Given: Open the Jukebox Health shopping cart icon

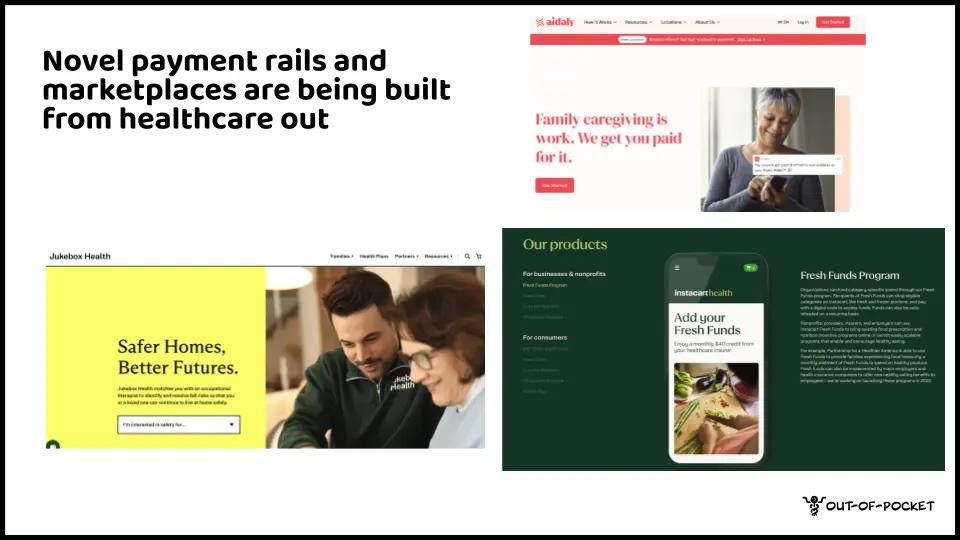Looking at the screenshot, I should pos(479,257).
